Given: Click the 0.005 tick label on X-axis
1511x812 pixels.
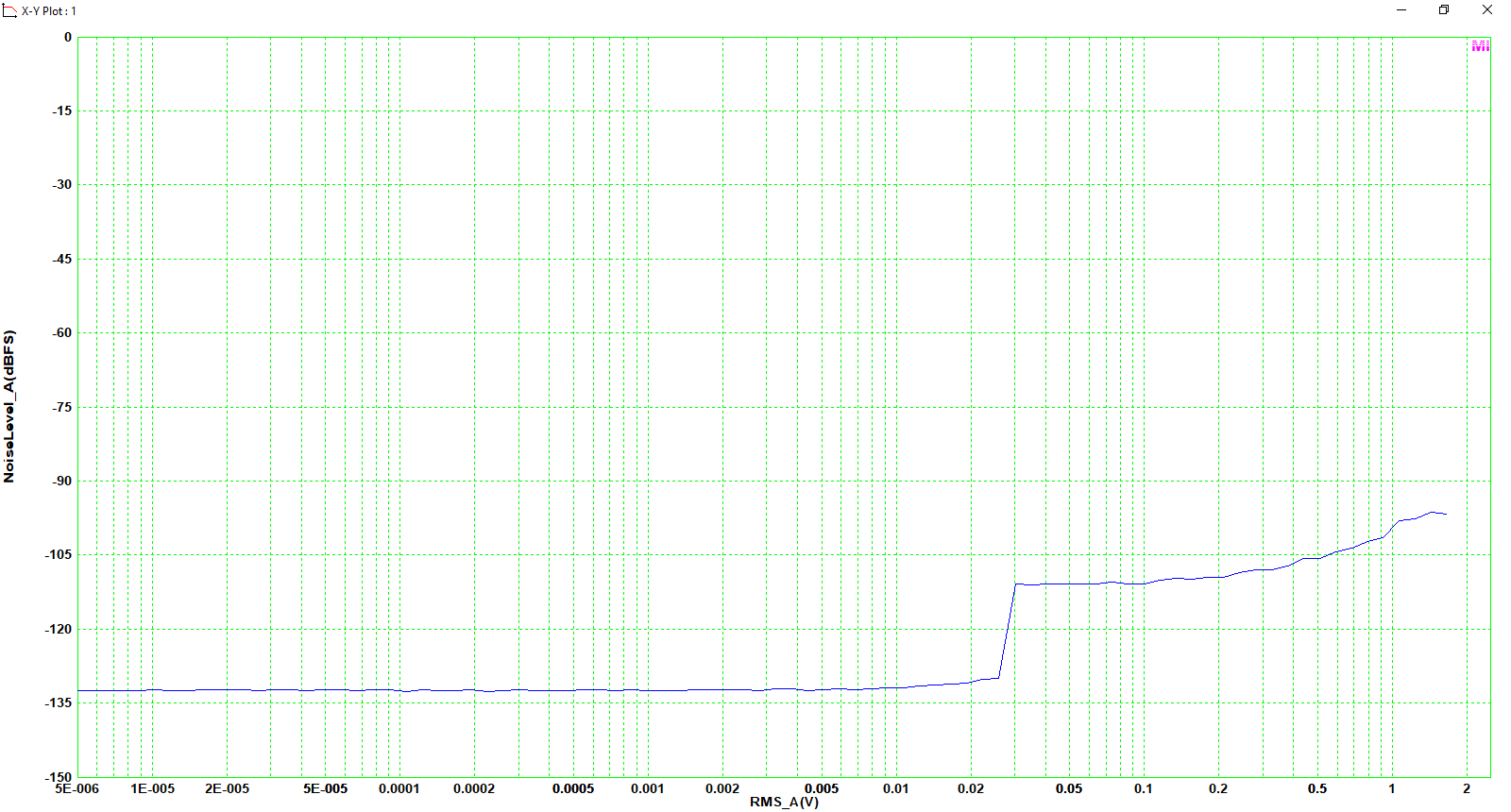Looking at the screenshot, I should pos(822,788).
